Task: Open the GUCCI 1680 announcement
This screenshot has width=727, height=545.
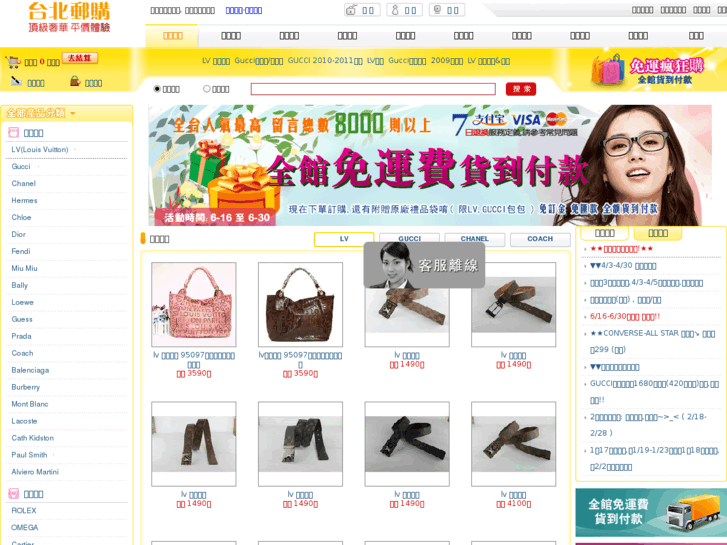Action: coord(654,392)
